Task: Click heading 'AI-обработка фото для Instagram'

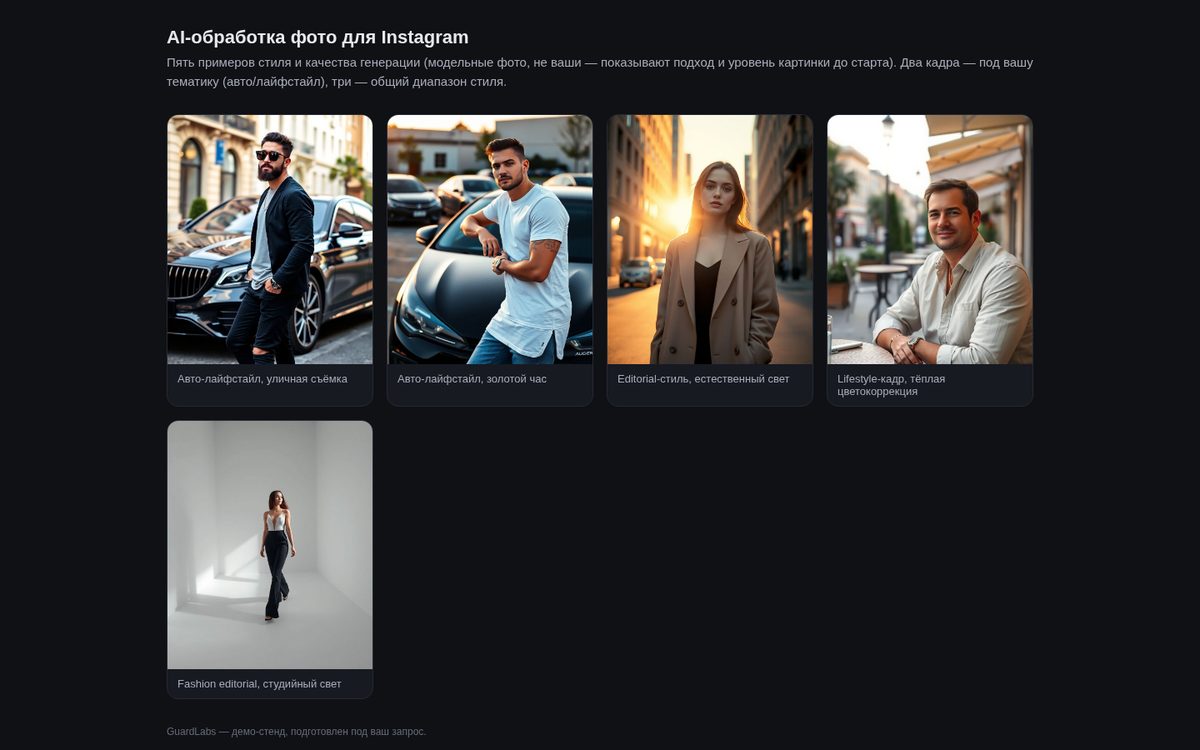Action: (x=318, y=37)
